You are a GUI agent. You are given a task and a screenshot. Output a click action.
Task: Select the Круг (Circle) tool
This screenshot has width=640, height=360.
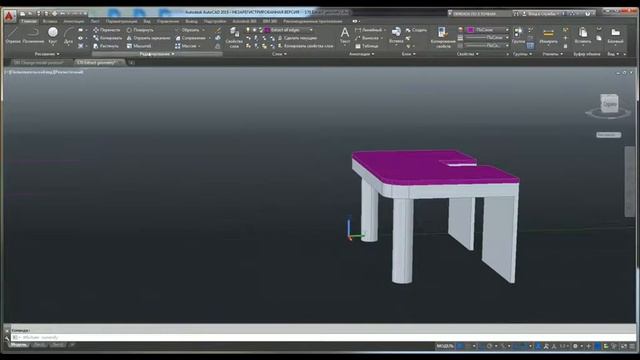click(x=53, y=36)
